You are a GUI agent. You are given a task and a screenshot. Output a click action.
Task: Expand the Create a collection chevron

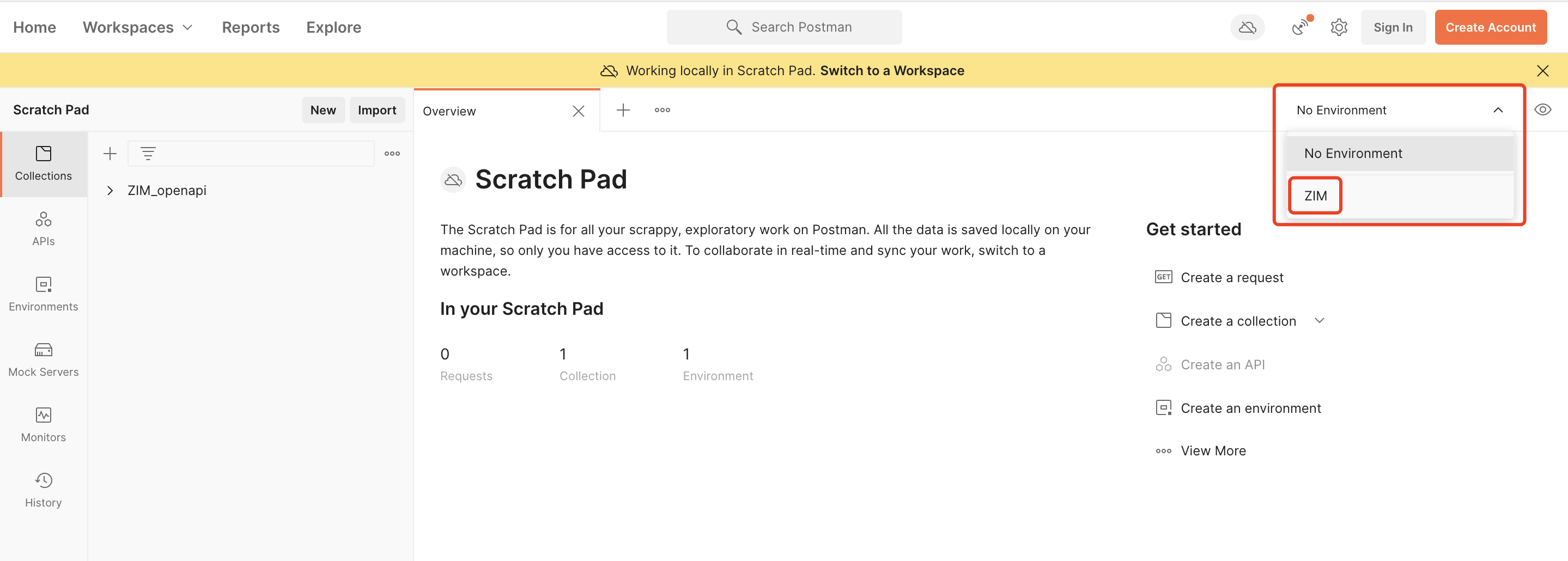point(1319,321)
